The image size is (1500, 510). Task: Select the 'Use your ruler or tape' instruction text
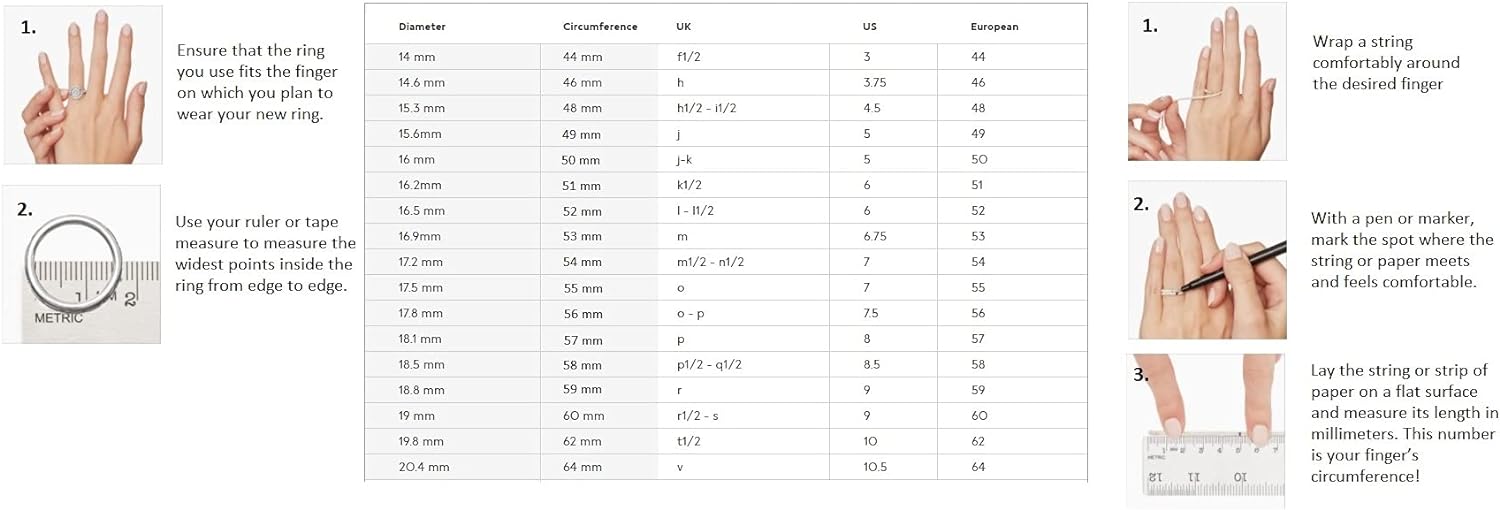point(265,254)
